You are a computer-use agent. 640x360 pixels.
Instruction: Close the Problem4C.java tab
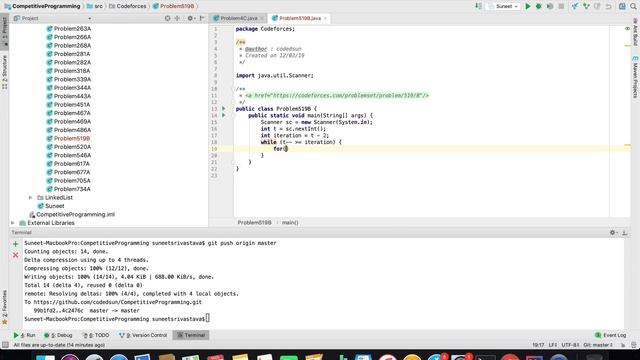[x=262, y=18]
